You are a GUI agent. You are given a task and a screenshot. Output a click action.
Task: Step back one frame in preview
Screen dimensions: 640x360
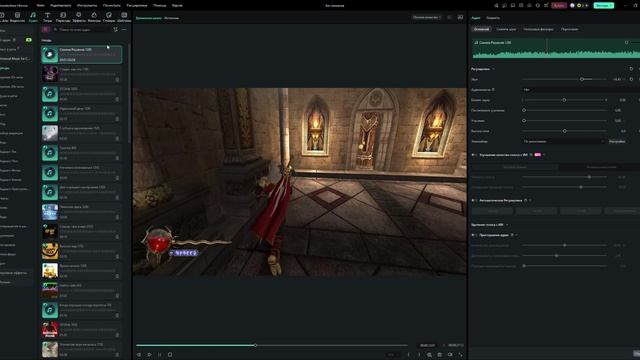click(139, 355)
